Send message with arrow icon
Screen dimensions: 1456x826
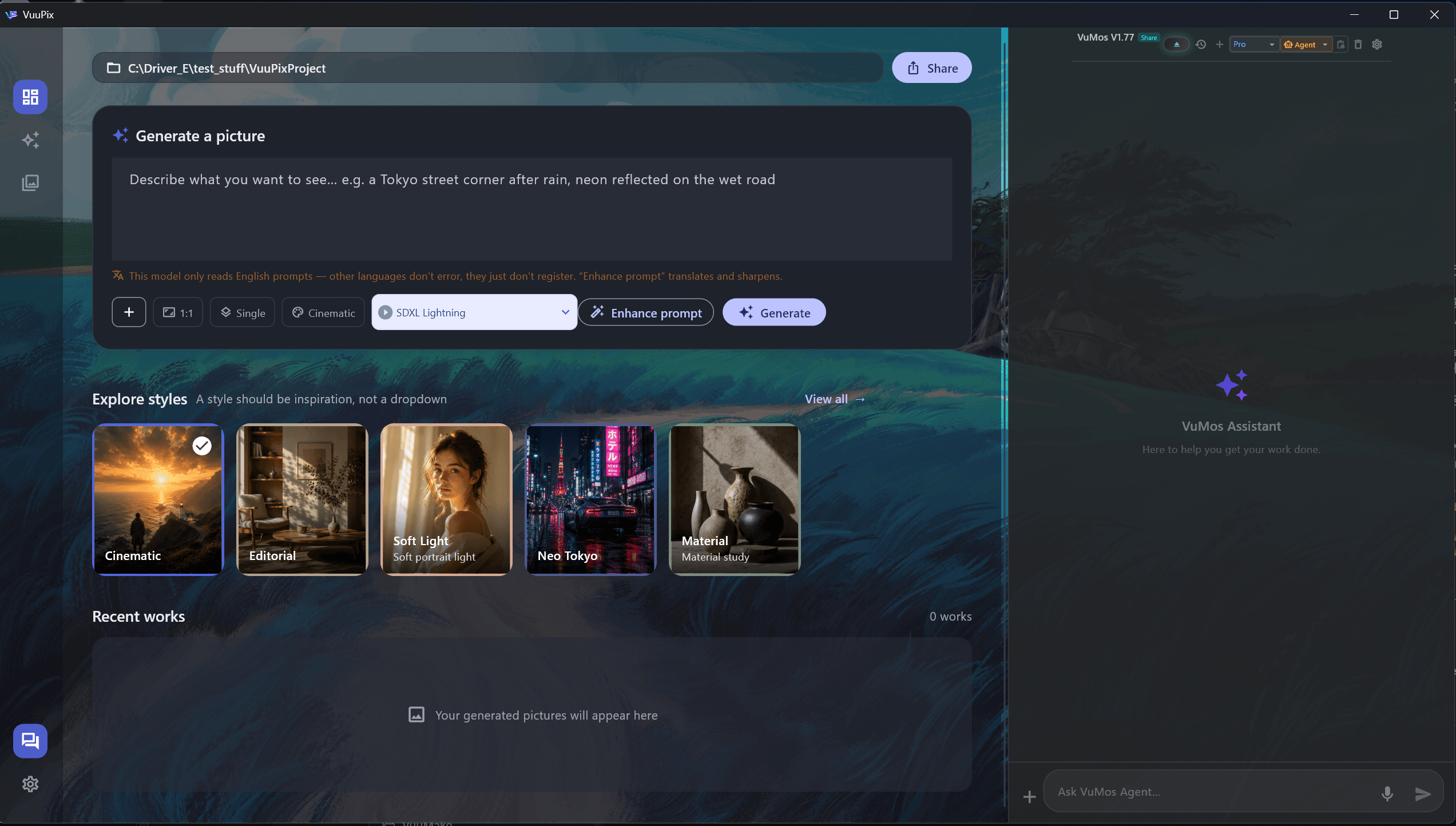coord(1423,793)
